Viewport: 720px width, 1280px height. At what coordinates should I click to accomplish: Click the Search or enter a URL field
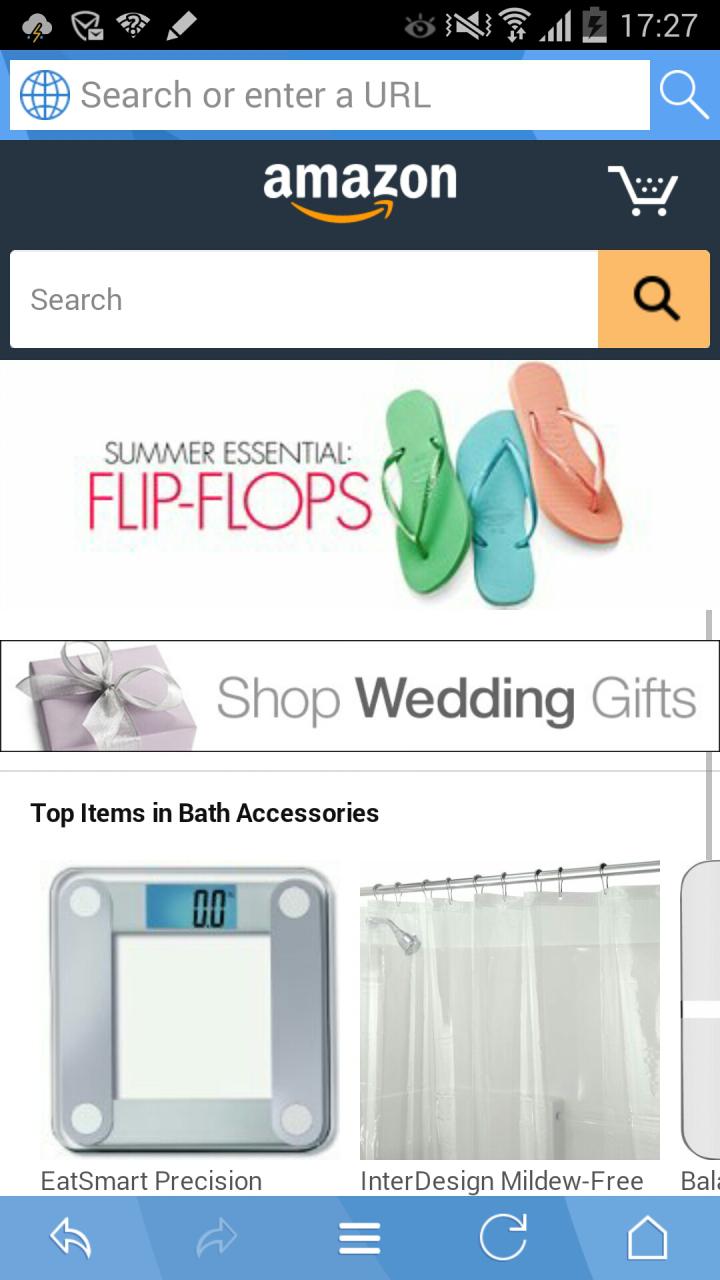330,95
